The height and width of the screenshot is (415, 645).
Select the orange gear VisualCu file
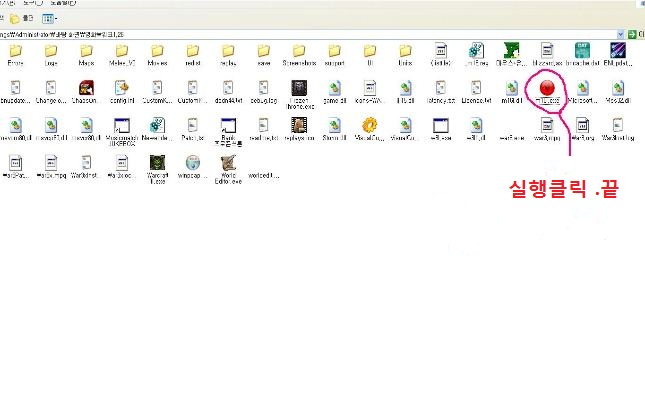pos(370,126)
